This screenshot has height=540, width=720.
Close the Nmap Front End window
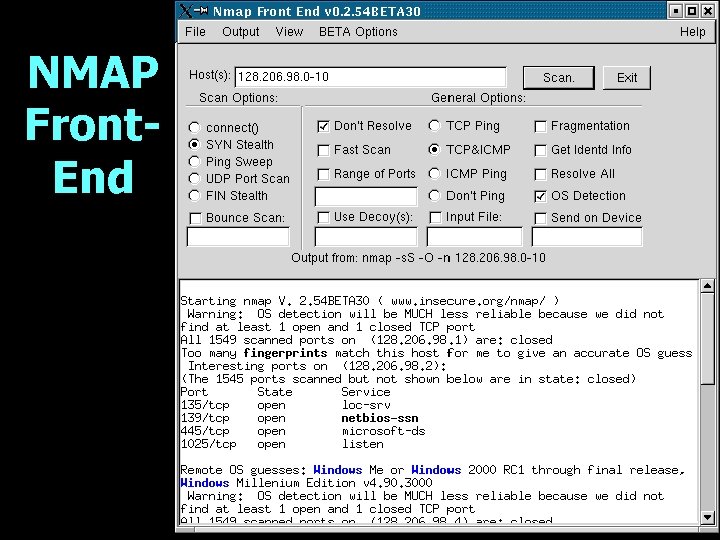[708, 11]
